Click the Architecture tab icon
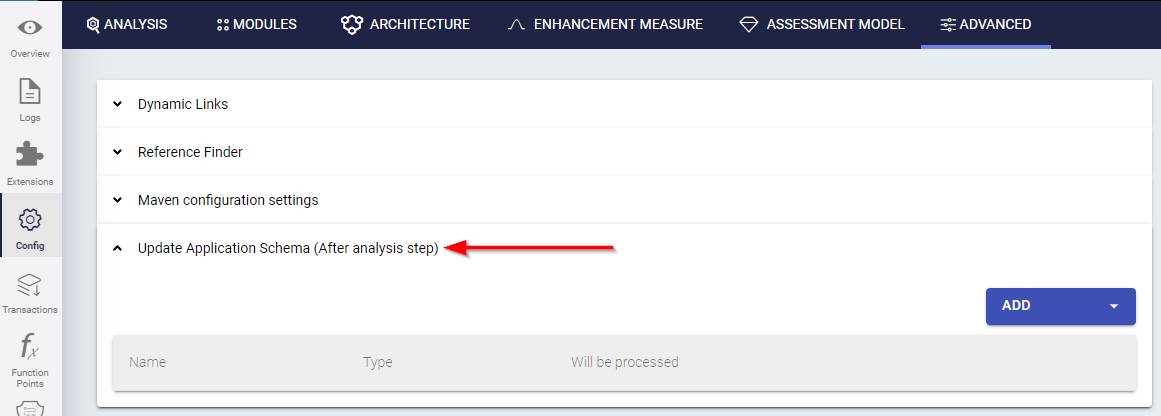Viewport: 1161px width, 416px height. tap(351, 24)
